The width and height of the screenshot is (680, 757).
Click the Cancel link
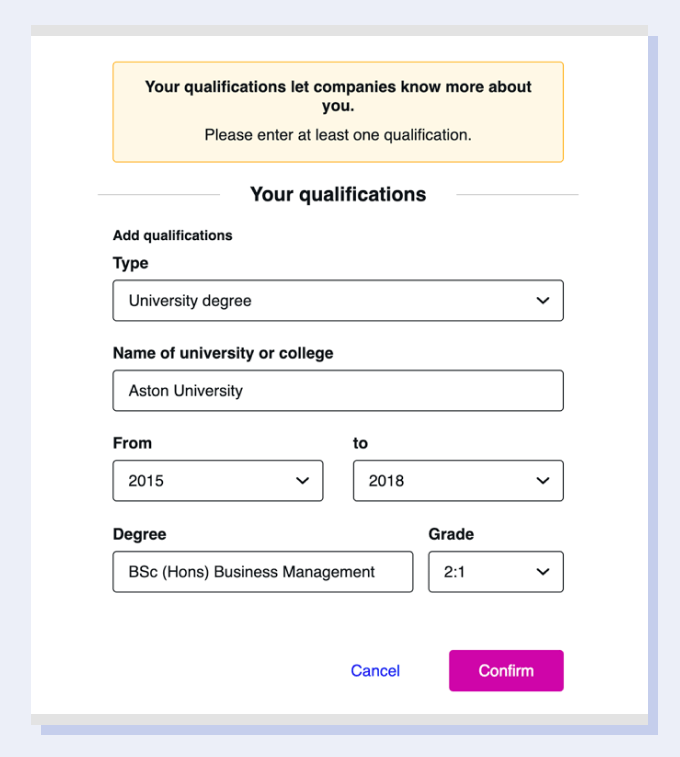375,671
